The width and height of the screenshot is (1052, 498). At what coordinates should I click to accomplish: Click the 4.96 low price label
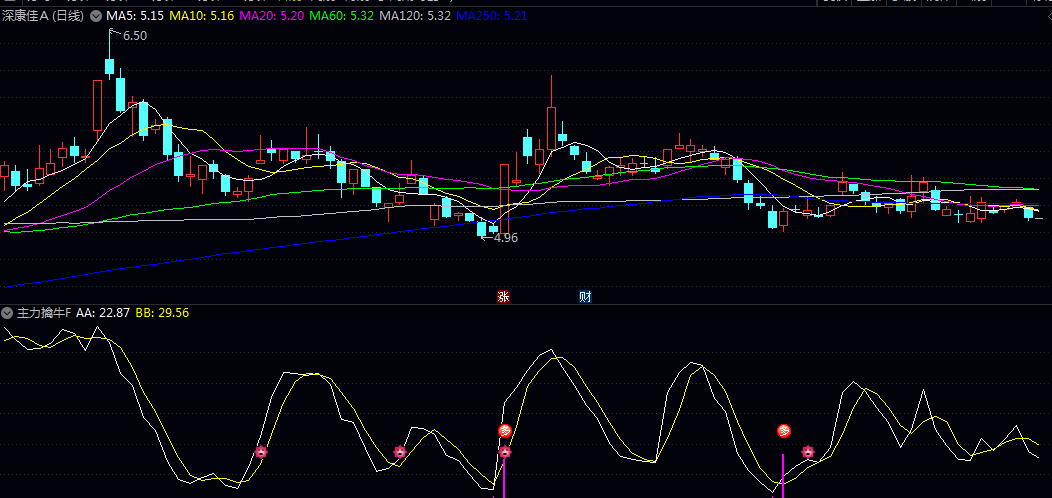[x=506, y=238]
